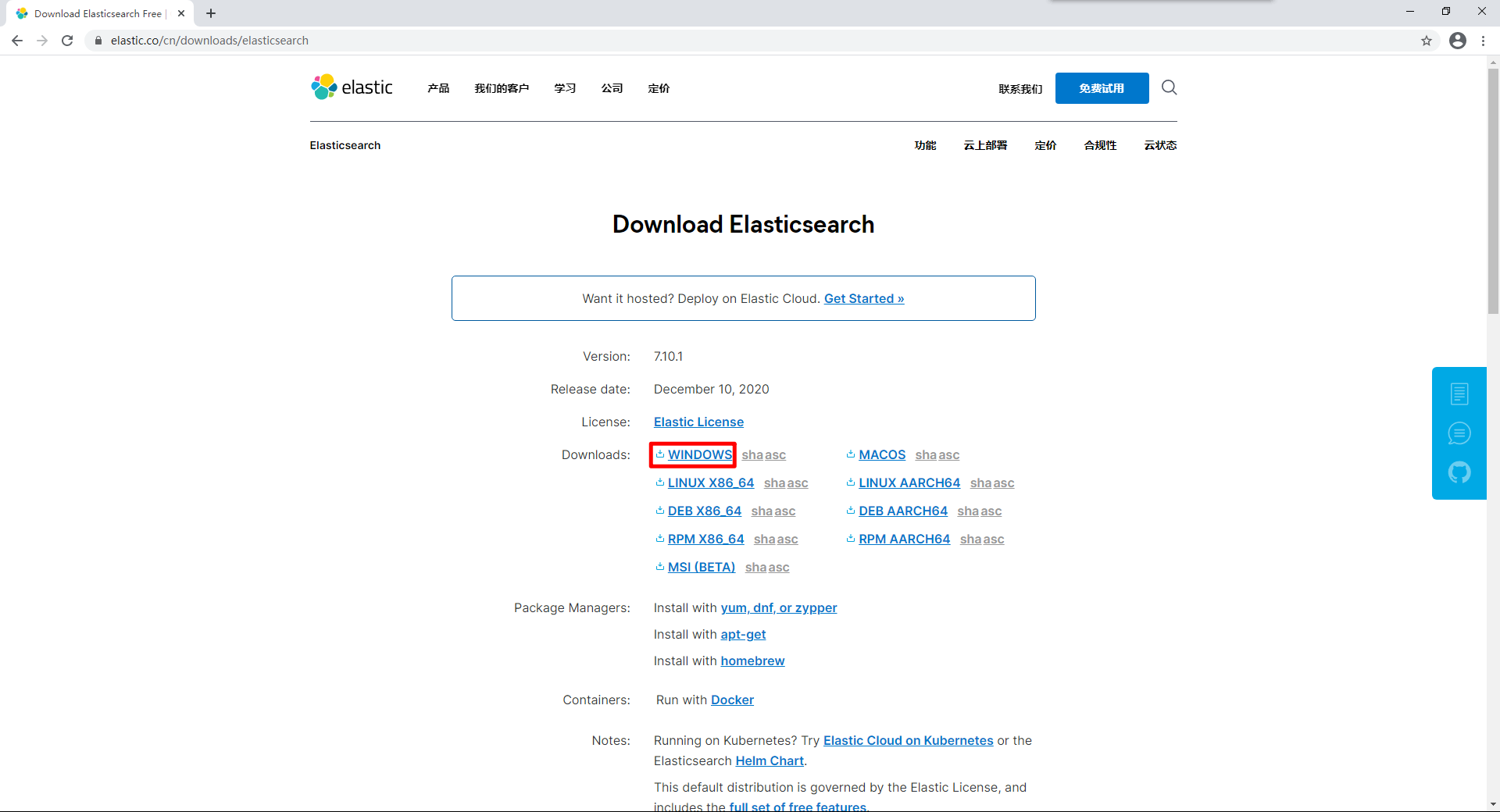Download the RPM X86_64 package
This screenshot has height=812, width=1500.
tap(706, 539)
